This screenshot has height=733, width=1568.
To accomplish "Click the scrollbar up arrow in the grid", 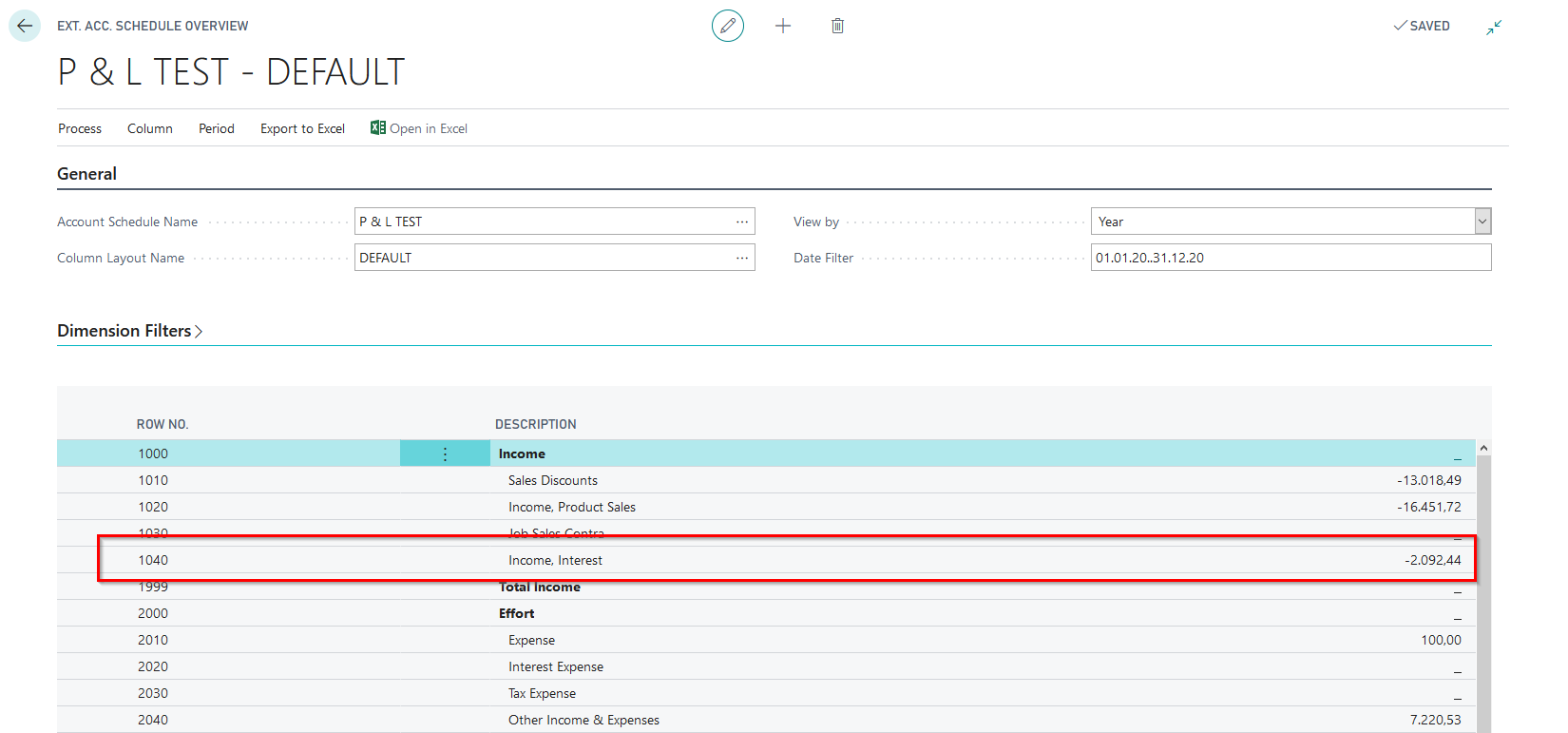I will coord(1483,448).
